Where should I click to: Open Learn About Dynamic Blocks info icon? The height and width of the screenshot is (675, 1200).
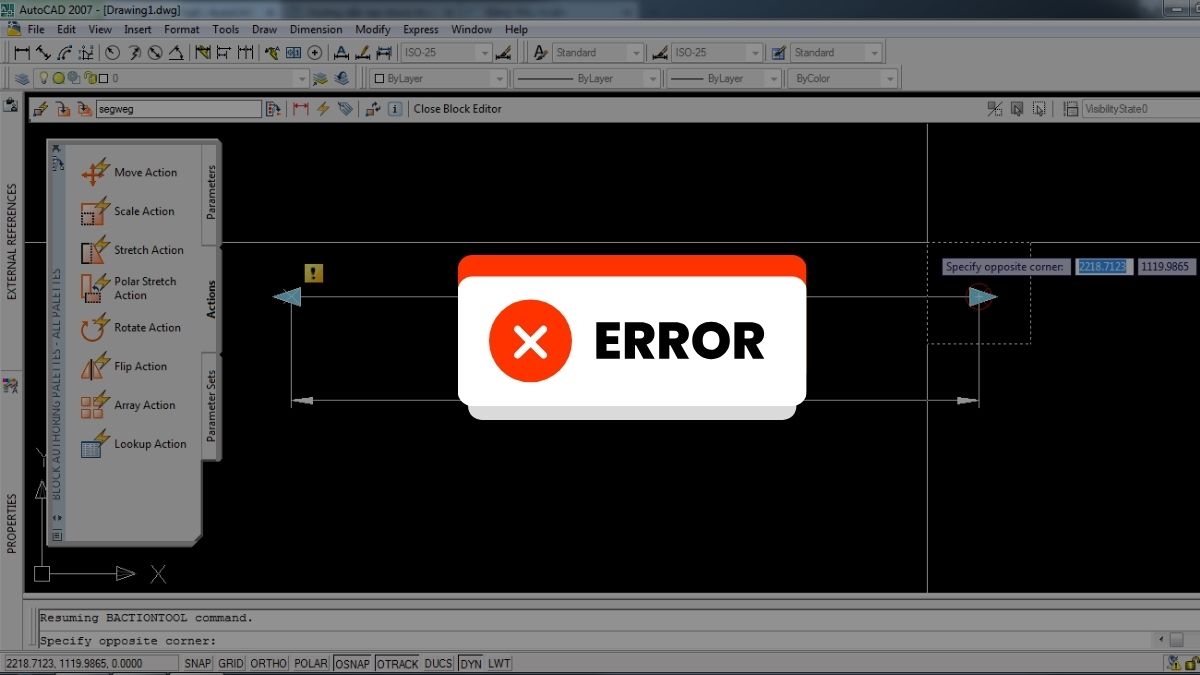[x=395, y=109]
